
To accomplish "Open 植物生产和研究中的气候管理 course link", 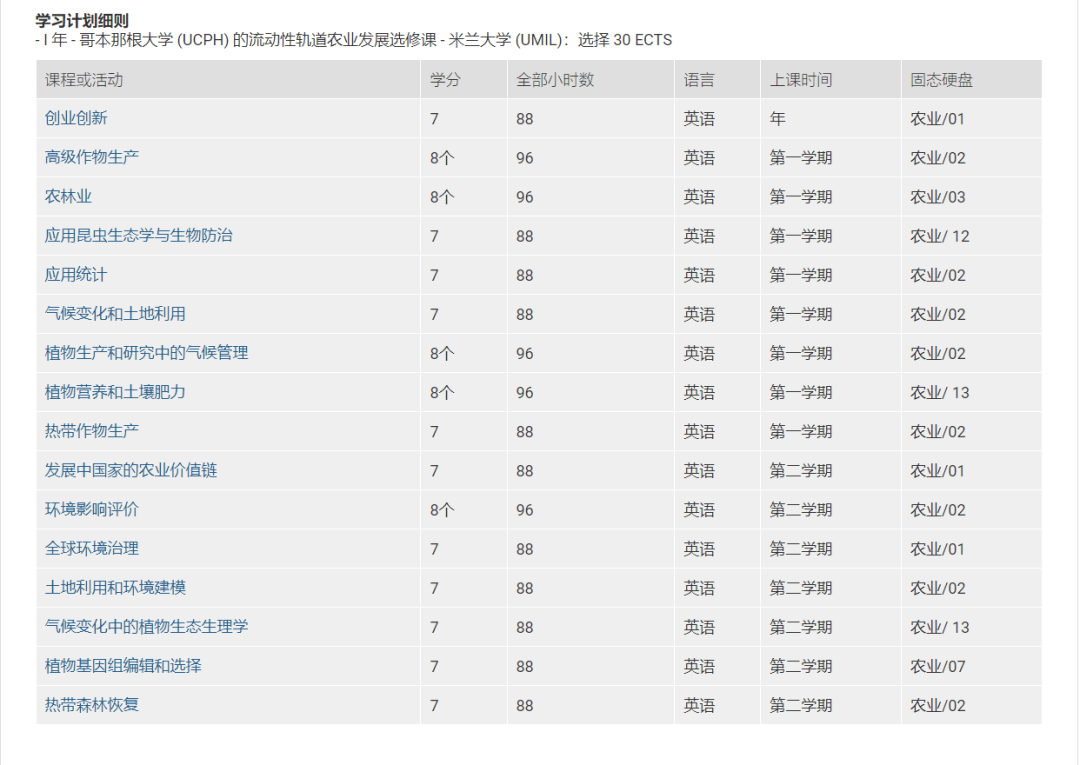I will 146,353.
